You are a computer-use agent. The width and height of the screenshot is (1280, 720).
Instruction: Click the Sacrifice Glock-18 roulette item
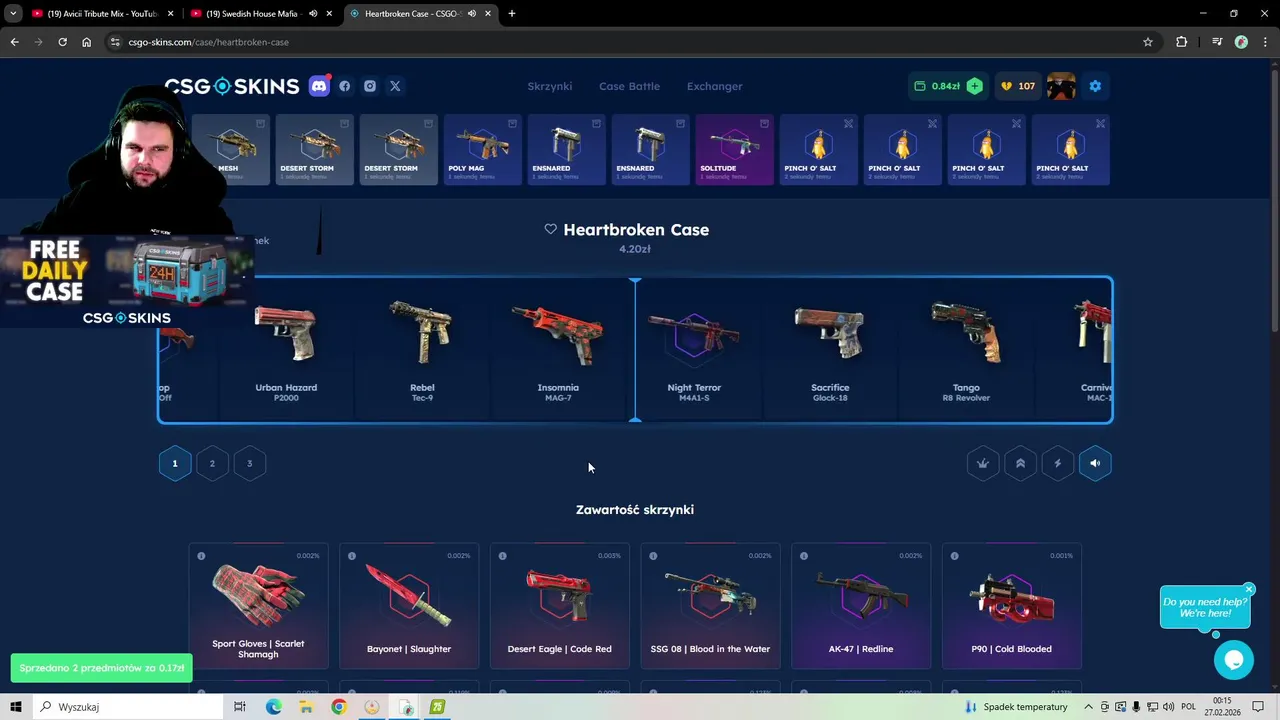coord(830,350)
